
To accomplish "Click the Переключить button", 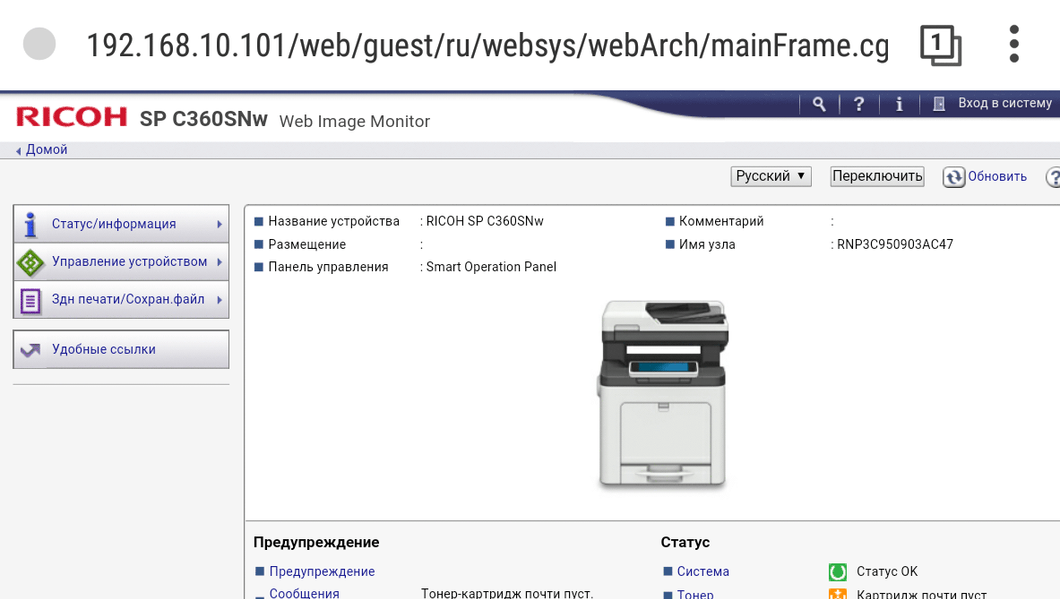I will pyautogui.click(x=877, y=176).
